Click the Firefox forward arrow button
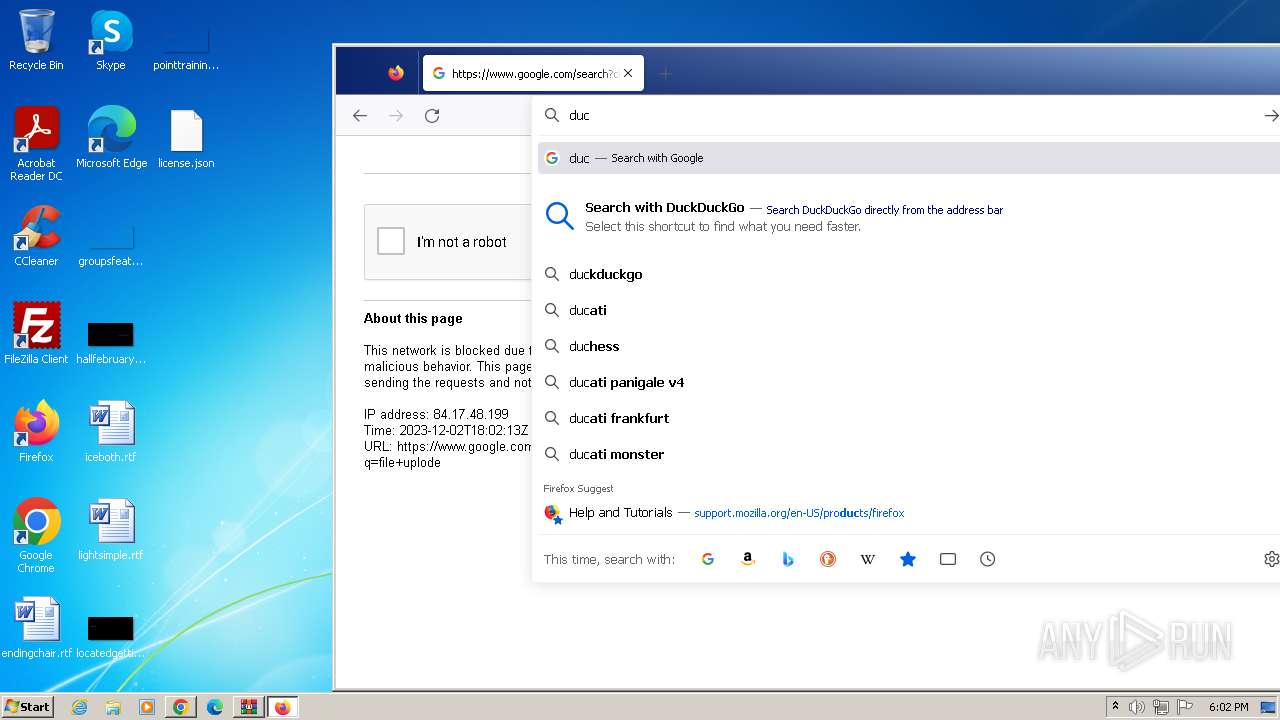 pos(396,116)
